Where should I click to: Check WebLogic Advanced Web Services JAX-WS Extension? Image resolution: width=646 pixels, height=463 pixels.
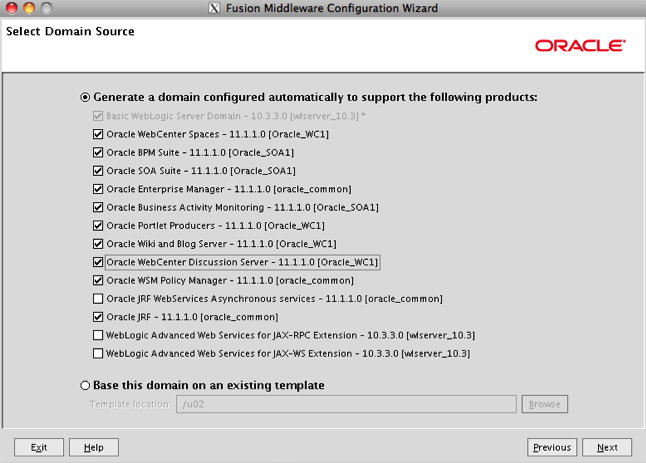click(x=98, y=353)
